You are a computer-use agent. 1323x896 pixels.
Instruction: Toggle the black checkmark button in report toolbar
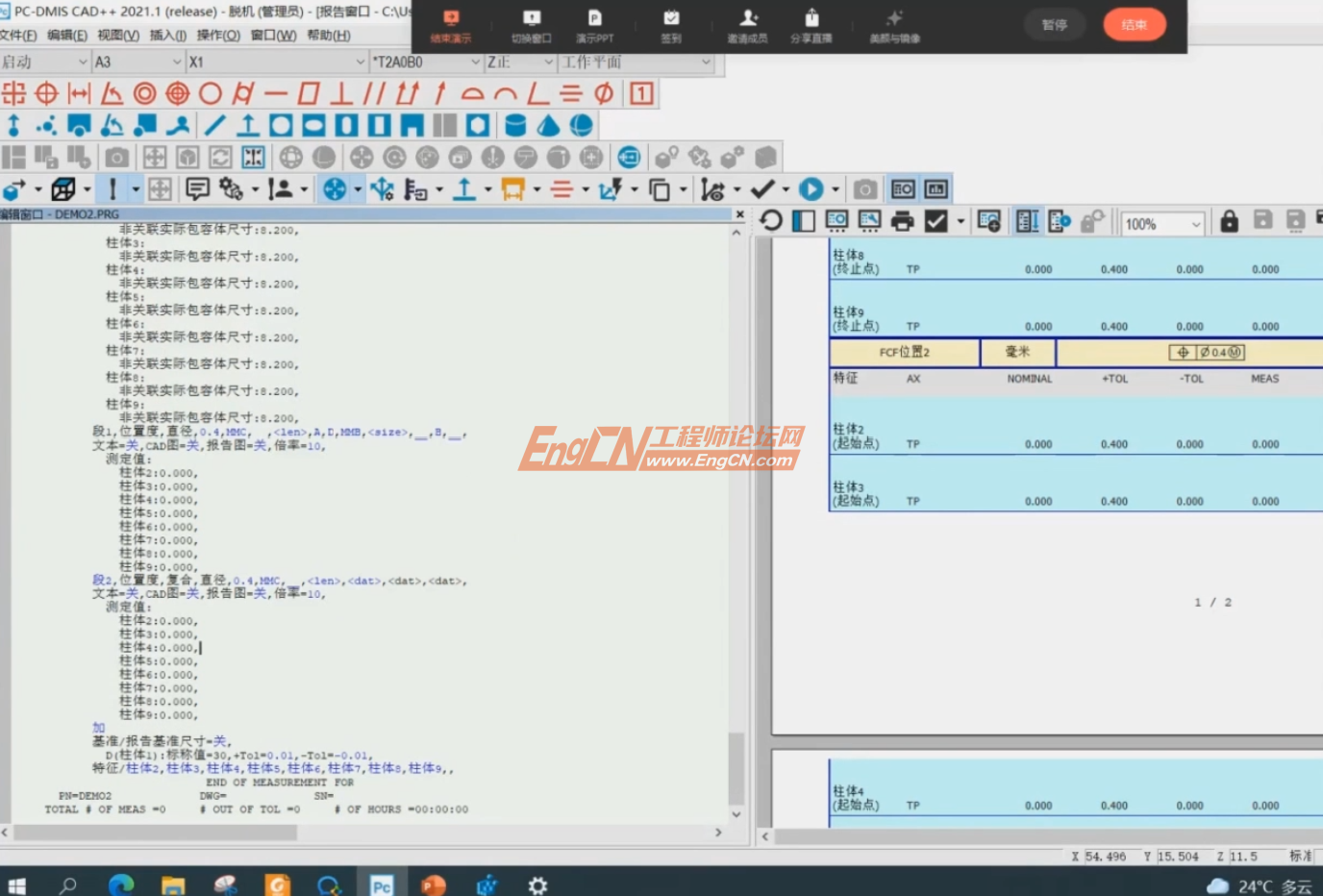(x=936, y=222)
